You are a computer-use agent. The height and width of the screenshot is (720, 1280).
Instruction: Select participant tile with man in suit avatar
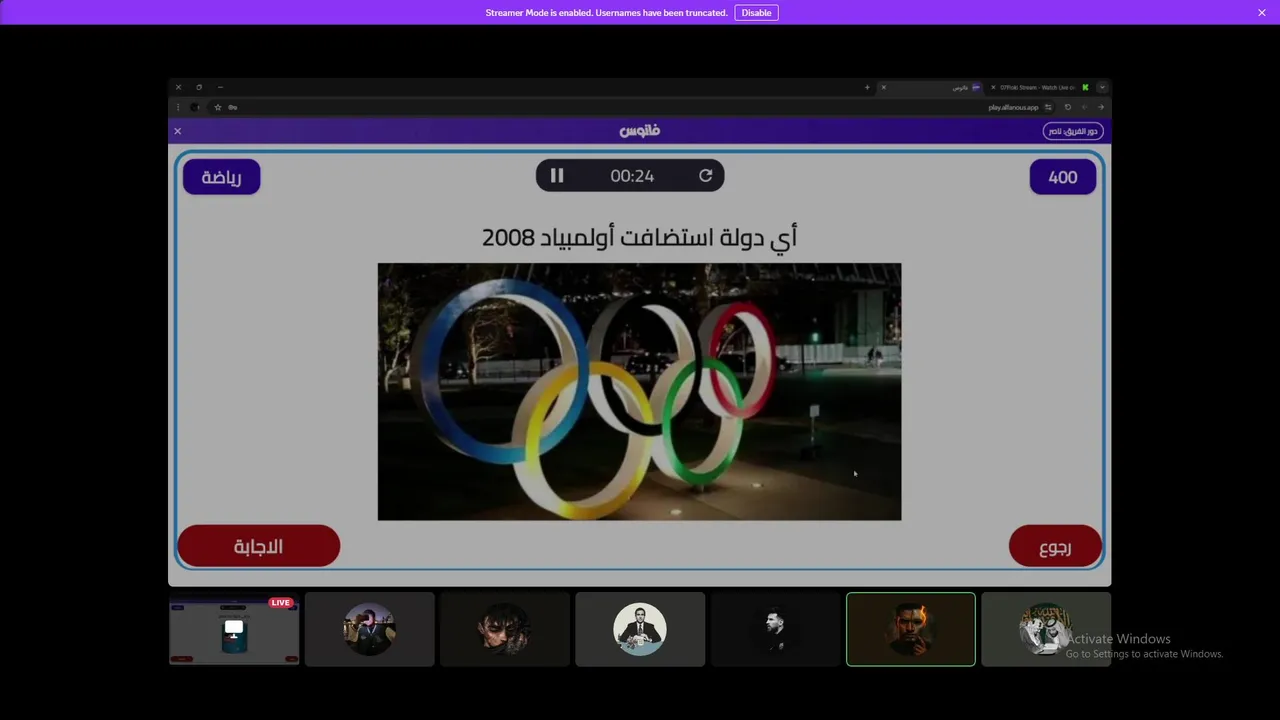click(640, 629)
